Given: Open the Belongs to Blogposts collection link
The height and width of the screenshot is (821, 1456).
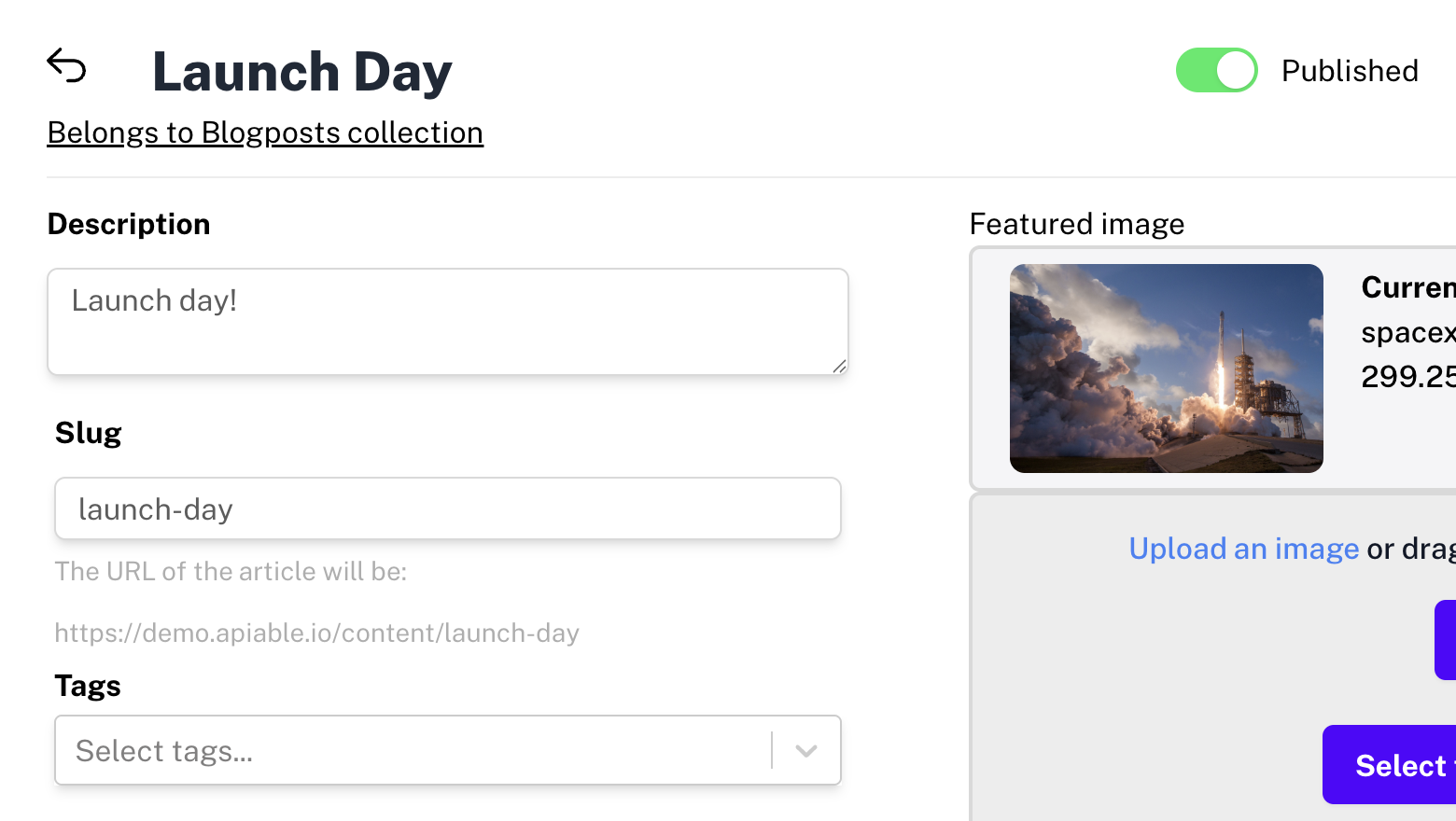Looking at the screenshot, I should coord(265,132).
